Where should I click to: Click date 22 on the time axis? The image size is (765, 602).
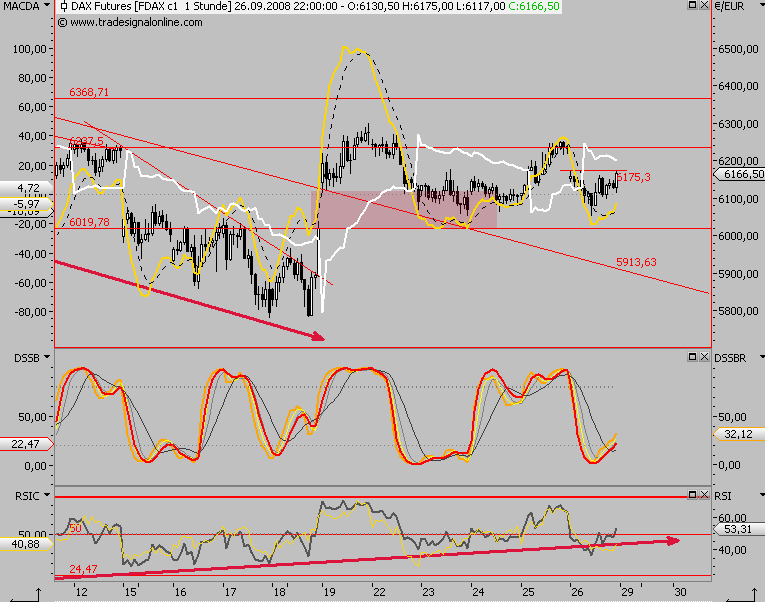379,592
